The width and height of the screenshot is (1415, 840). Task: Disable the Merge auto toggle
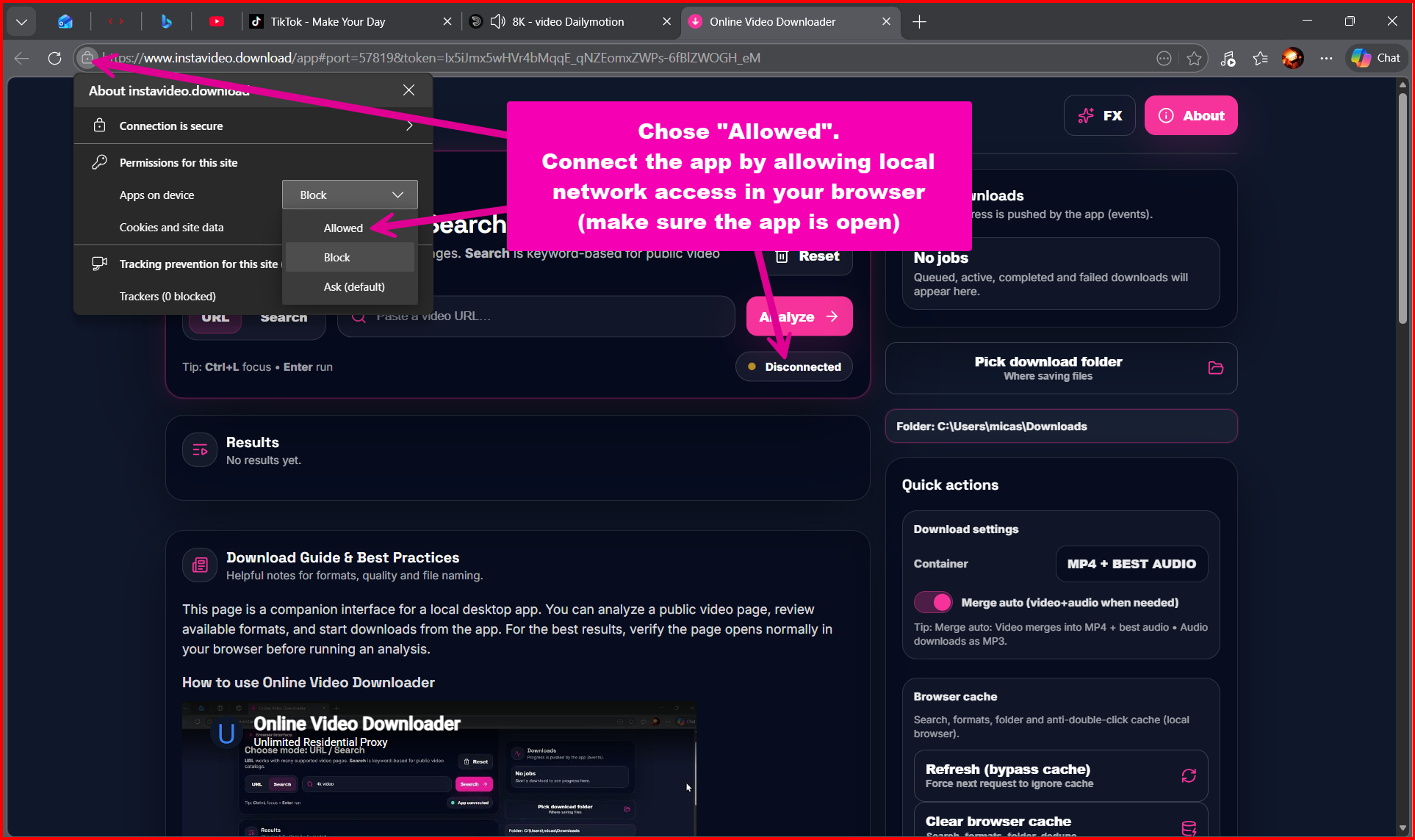(x=932, y=602)
